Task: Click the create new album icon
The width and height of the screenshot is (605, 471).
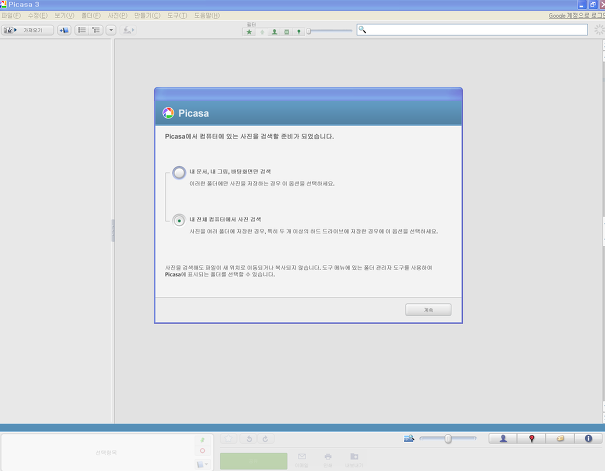Action: (64, 30)
